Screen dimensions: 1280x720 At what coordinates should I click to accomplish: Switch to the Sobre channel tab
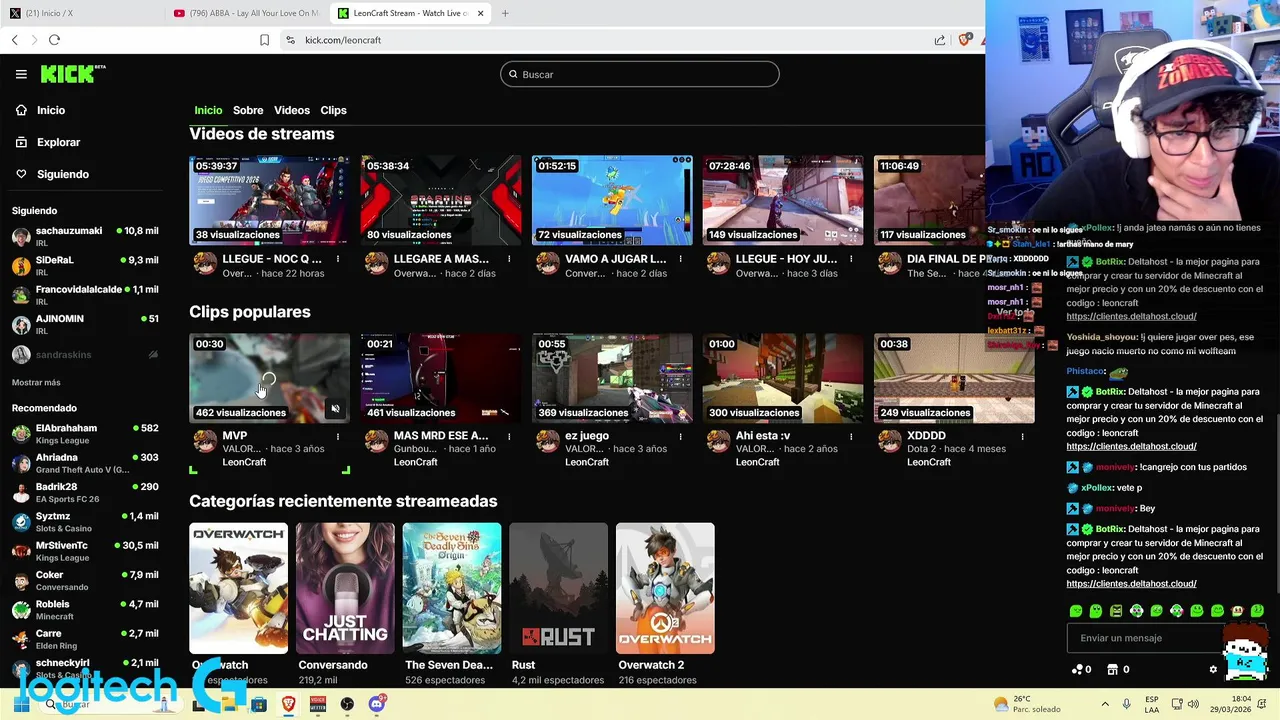(248, 110)
